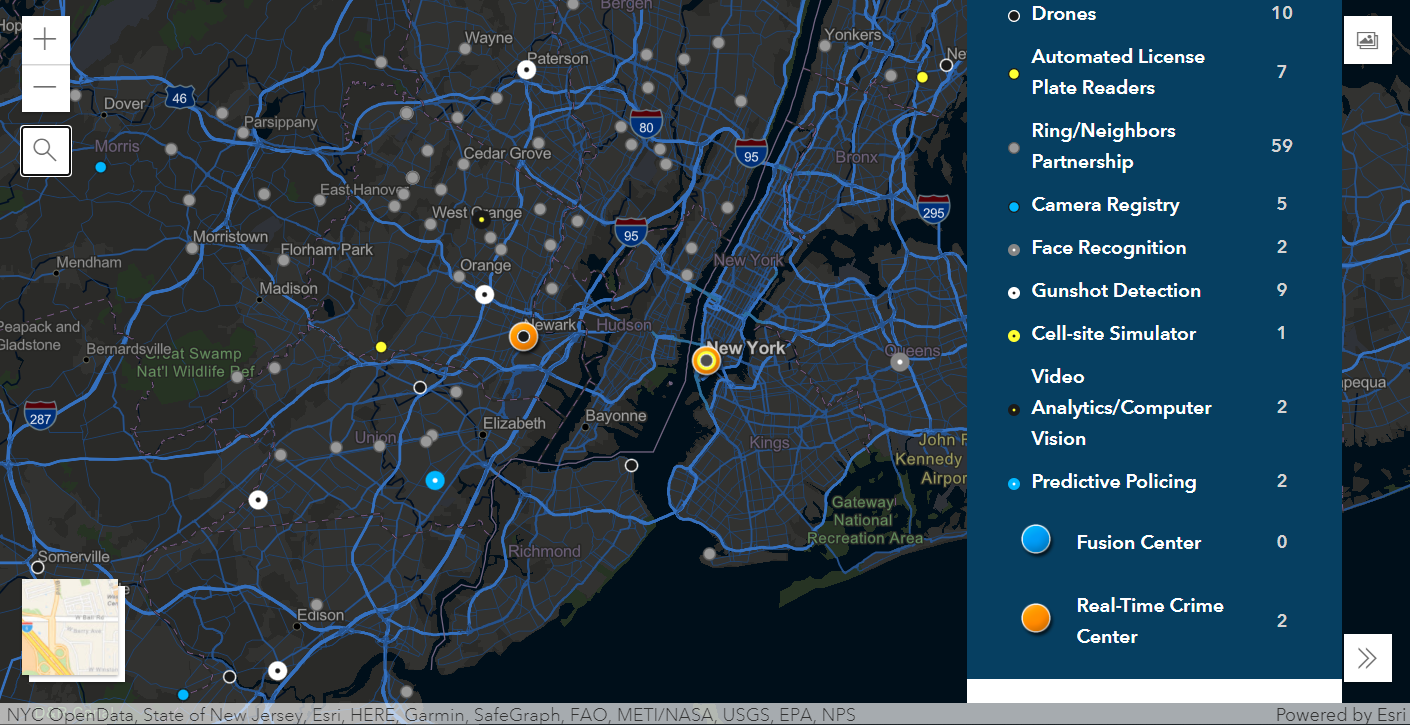The image size is (1410, 725).
Task: Open the picture panel icon beside the legend
Action: point(1367,40)
